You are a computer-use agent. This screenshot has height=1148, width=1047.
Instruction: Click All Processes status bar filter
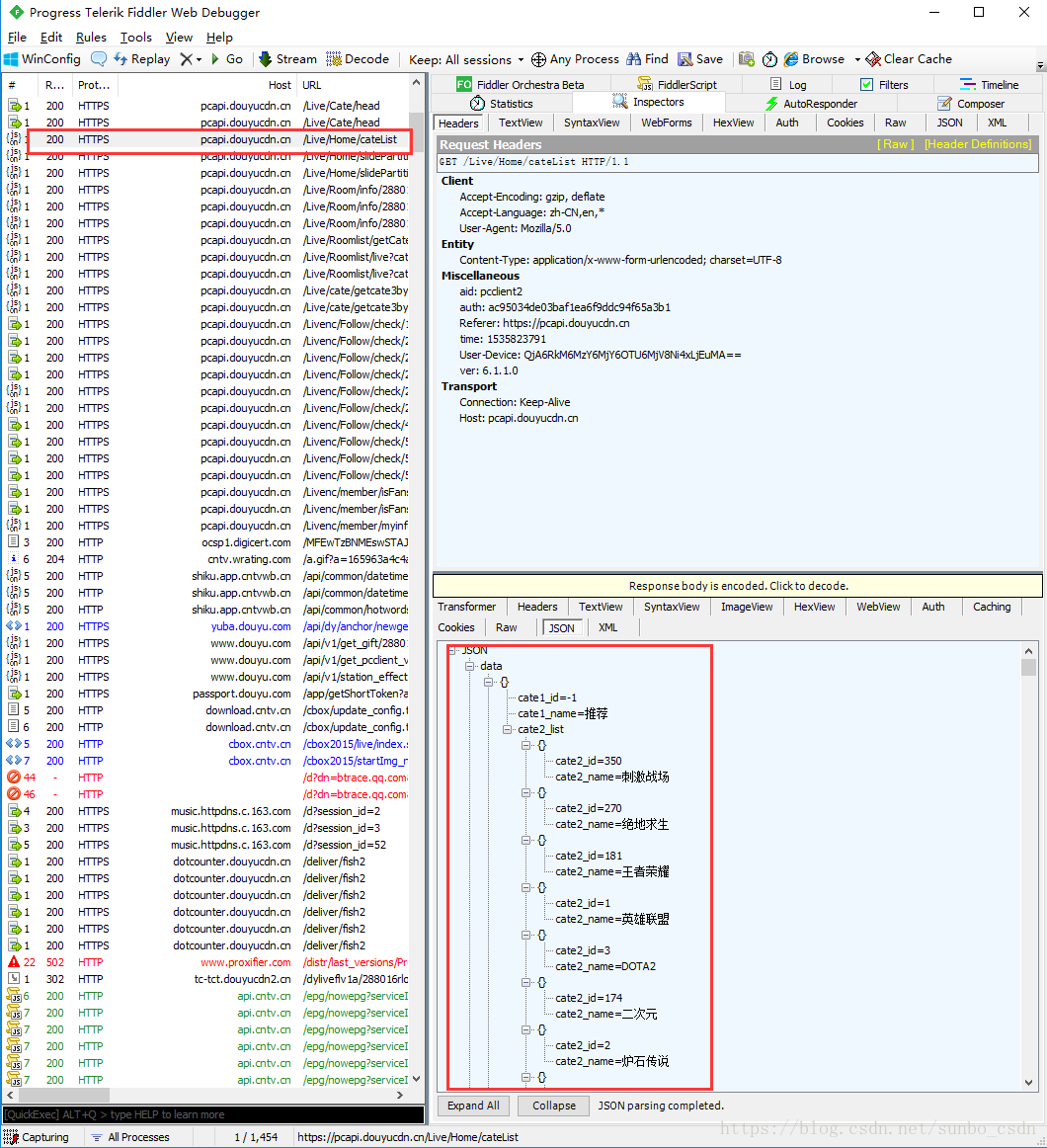click(x=130, y=1137)
